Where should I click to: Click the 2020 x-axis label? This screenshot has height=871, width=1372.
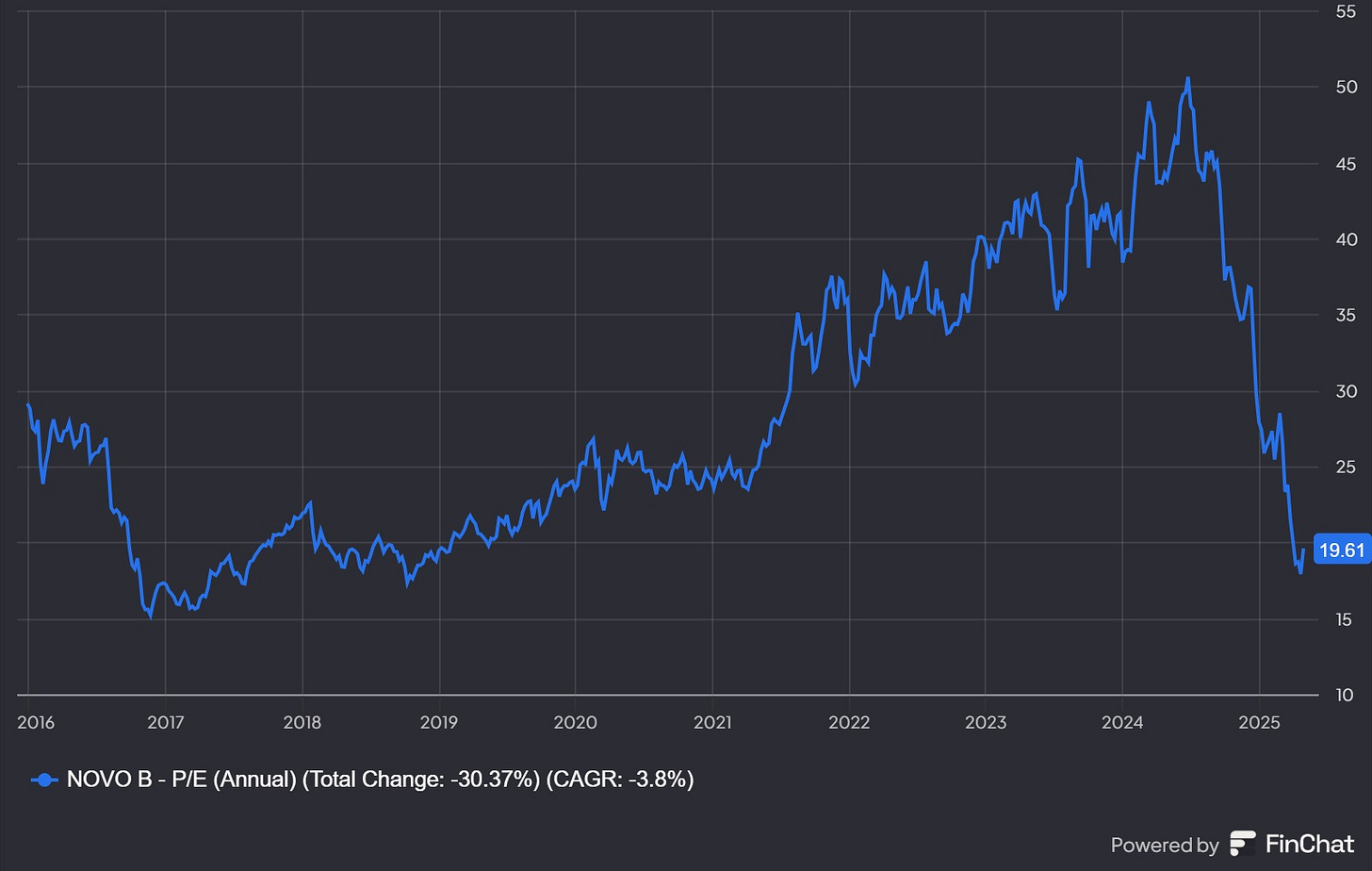[575, 723]
